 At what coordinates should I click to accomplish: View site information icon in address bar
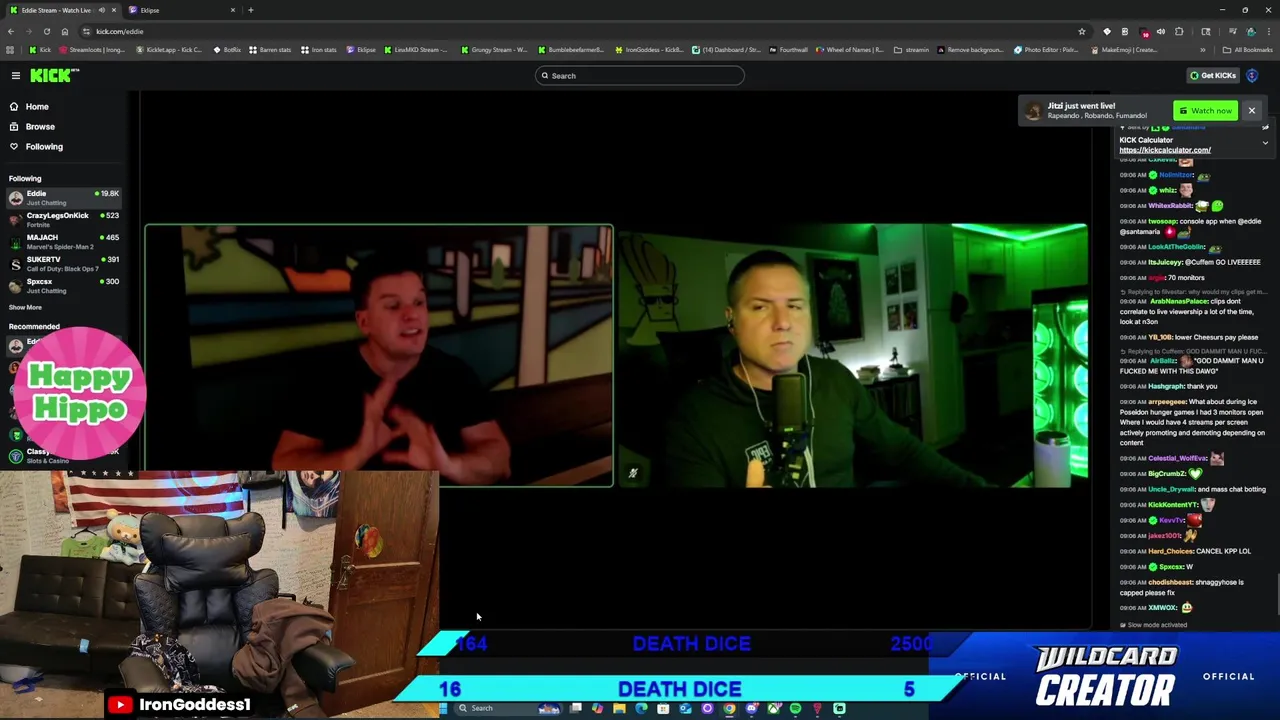pyautogui.click(x=86, y=31)
